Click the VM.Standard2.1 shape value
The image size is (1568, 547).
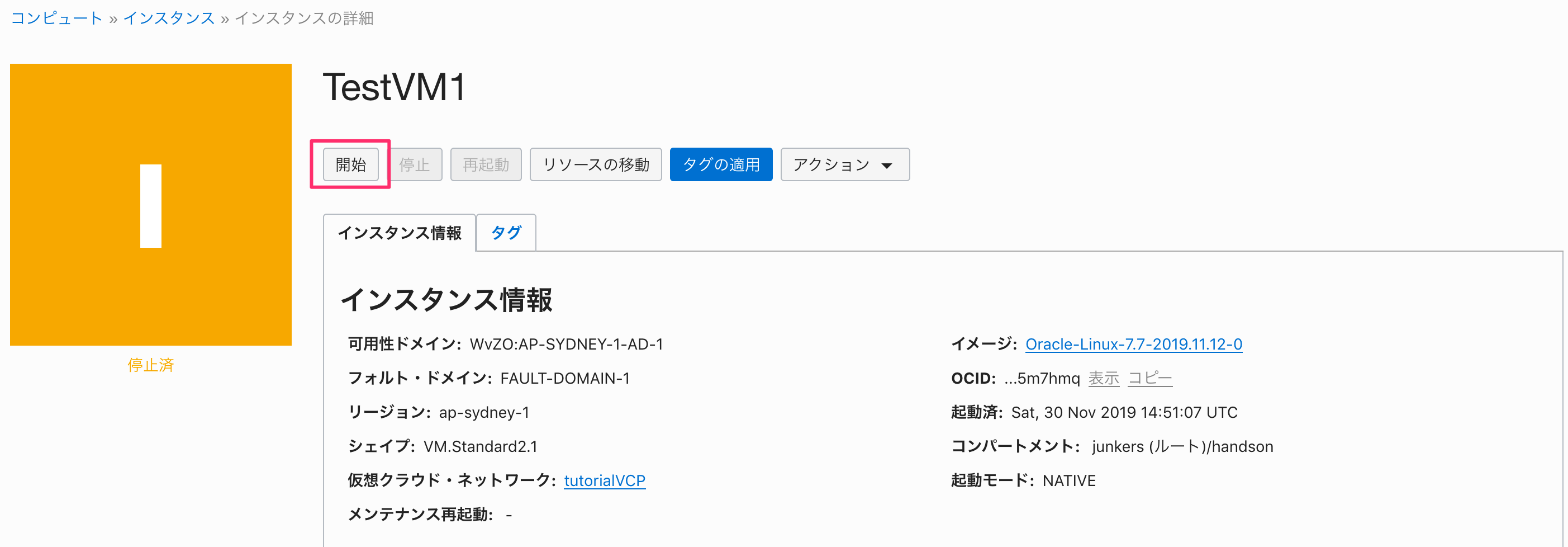coord(480,446)
